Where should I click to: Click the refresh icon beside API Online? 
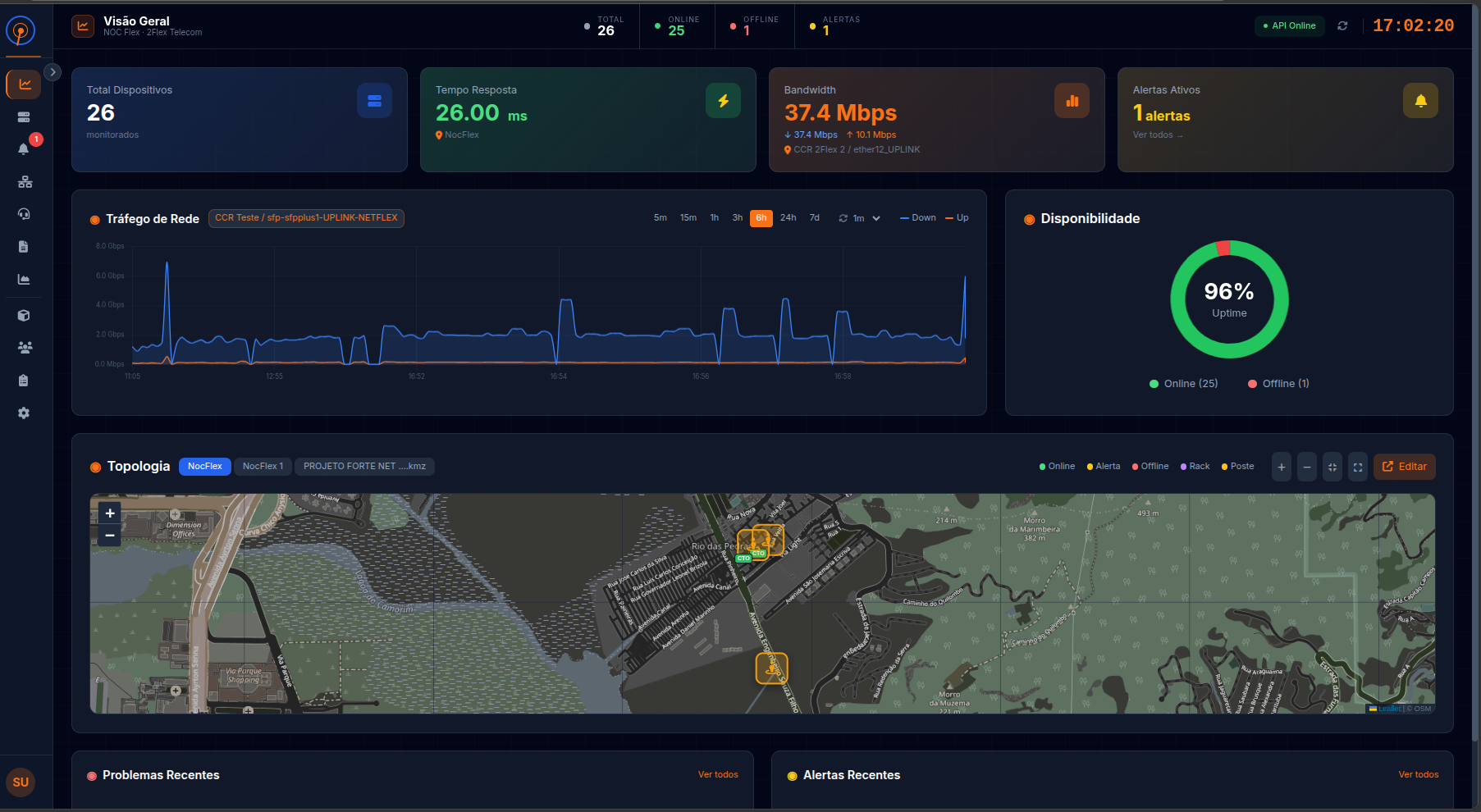(1342, 25)
